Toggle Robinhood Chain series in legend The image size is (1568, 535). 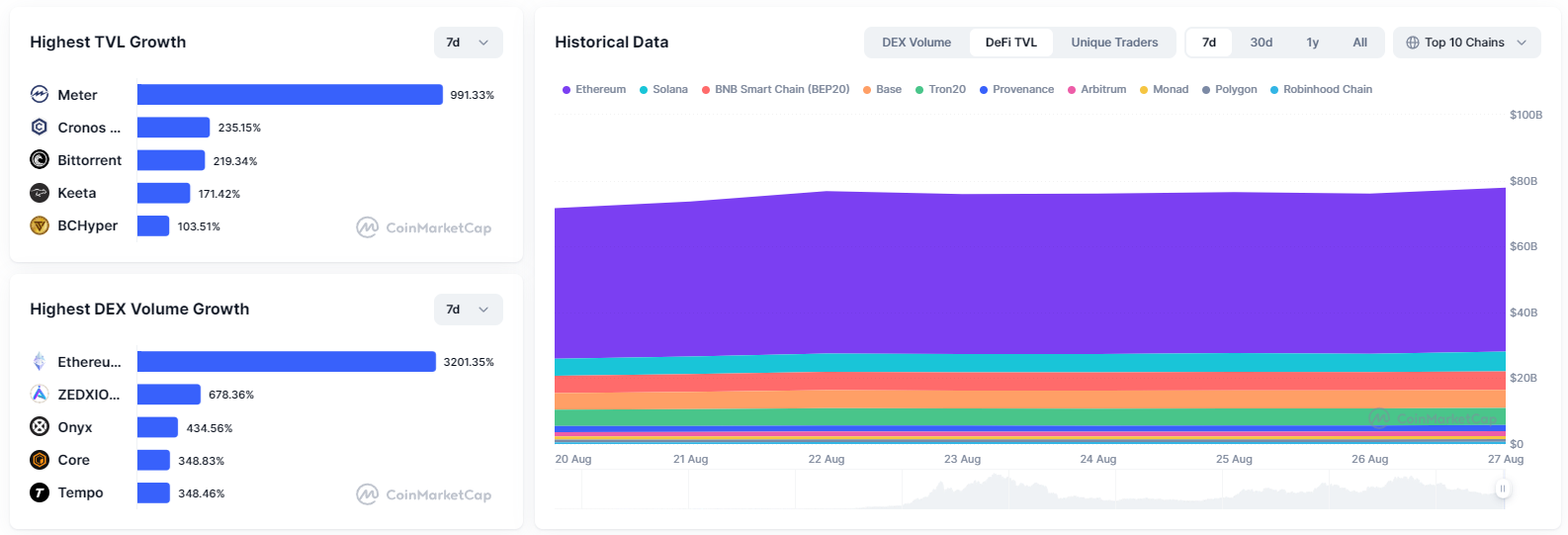[x=1321, y=89]
